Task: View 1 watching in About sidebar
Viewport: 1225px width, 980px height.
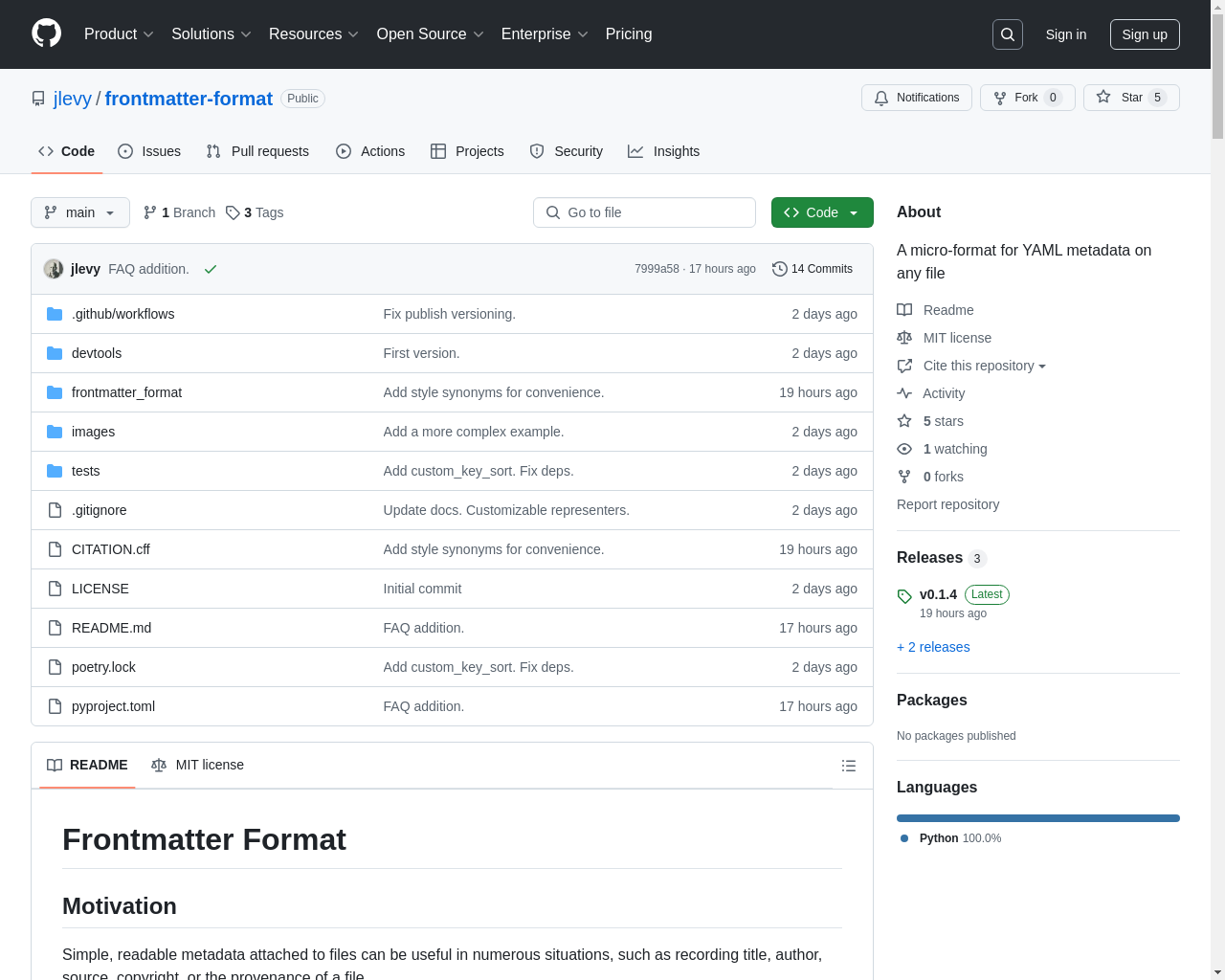Action: 942,449
